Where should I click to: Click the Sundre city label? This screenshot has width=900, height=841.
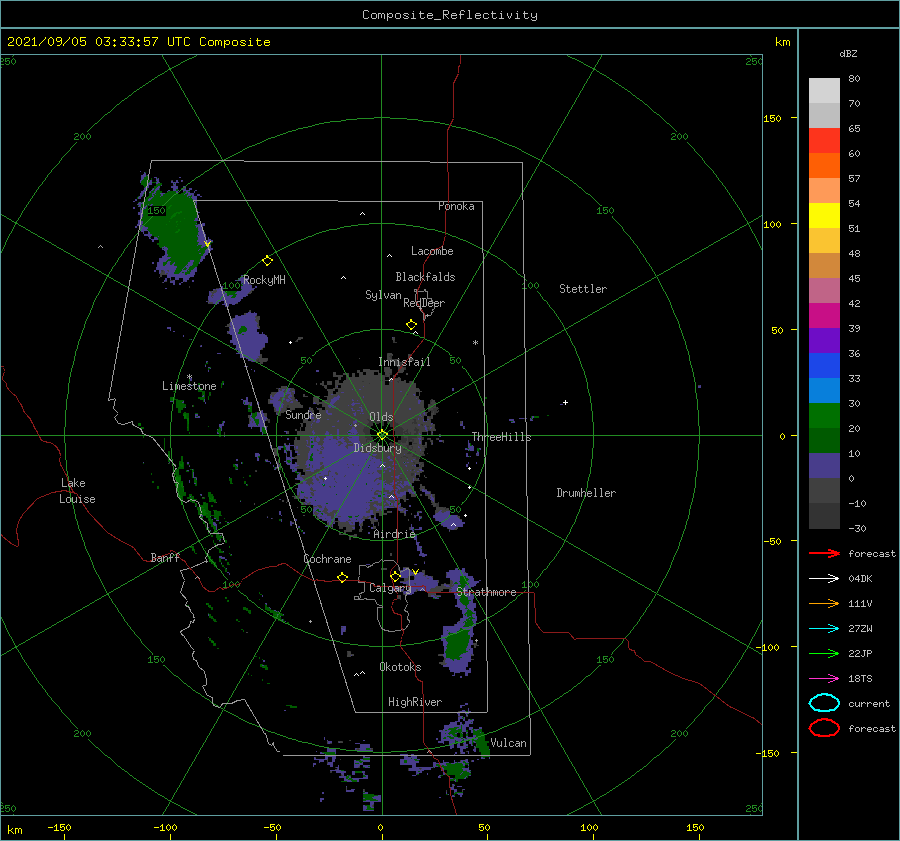[303, 414]
